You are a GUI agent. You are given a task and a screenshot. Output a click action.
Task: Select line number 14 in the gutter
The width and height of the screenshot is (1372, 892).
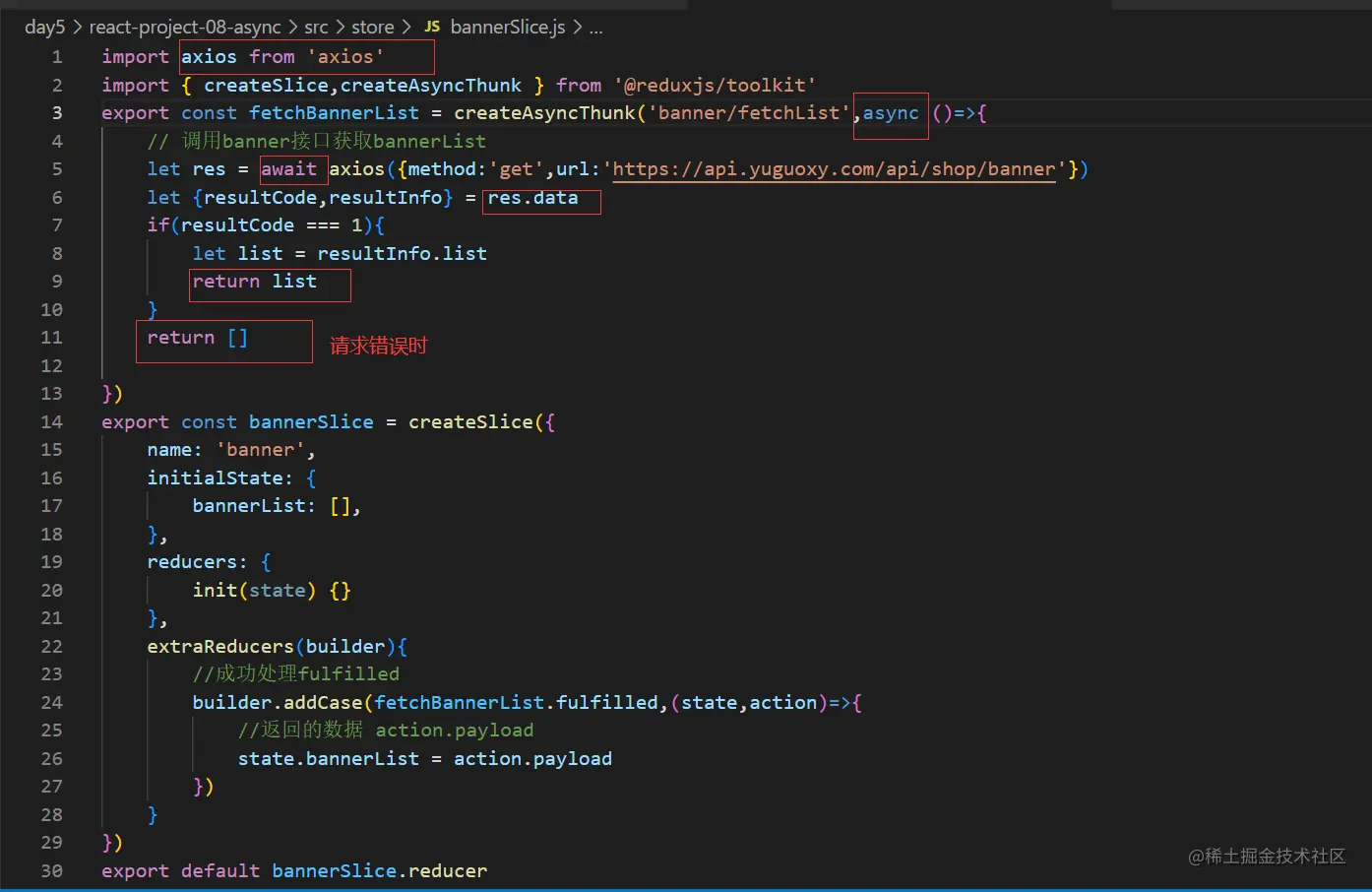click(x=51, y=422)
